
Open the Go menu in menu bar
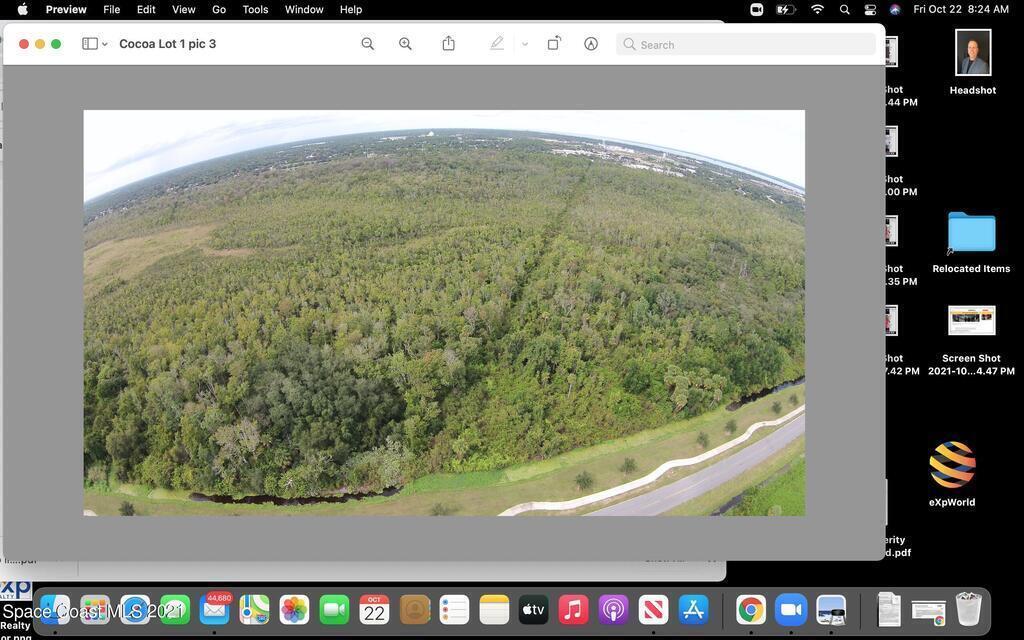tap(219, 9)
